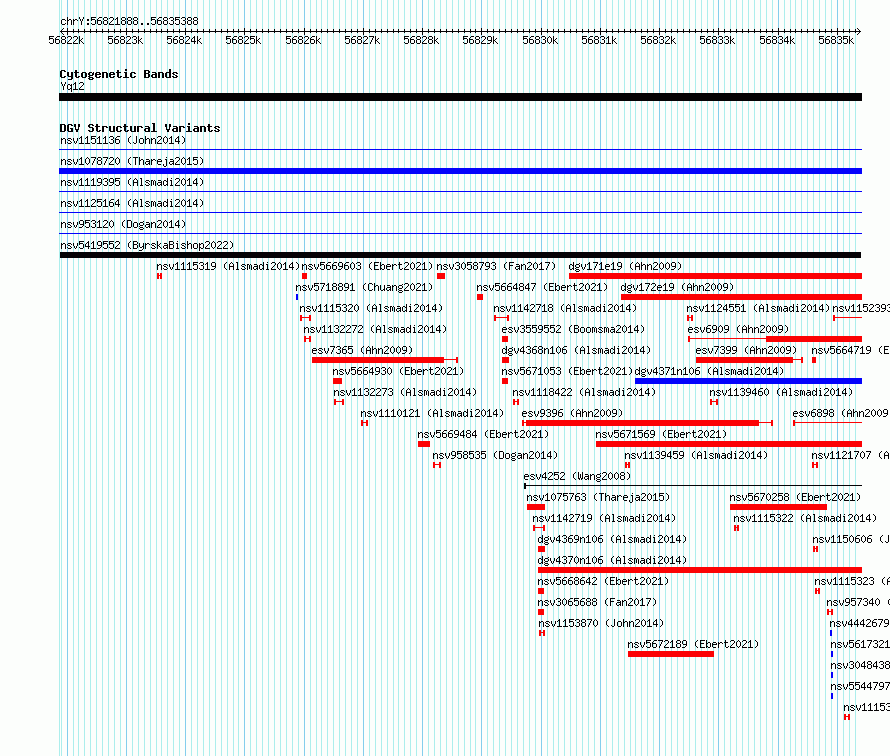Open the nsv3058793 (Fan2017) variant label
This screenshot has width=890, height=756.
(x=496, y=266)
